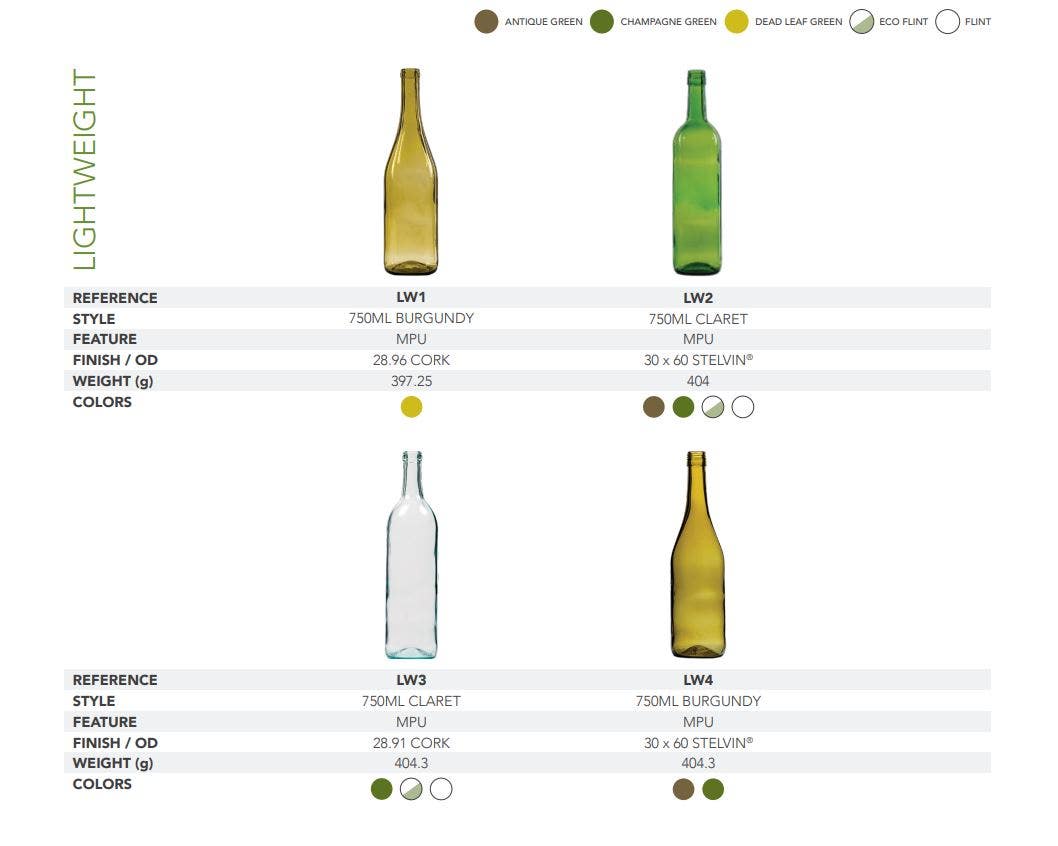The height and width of the screenshot is (846, 1058).
Task: Click LW2's flint color dot
Action: pyautogui.click(x=743, y=407)
